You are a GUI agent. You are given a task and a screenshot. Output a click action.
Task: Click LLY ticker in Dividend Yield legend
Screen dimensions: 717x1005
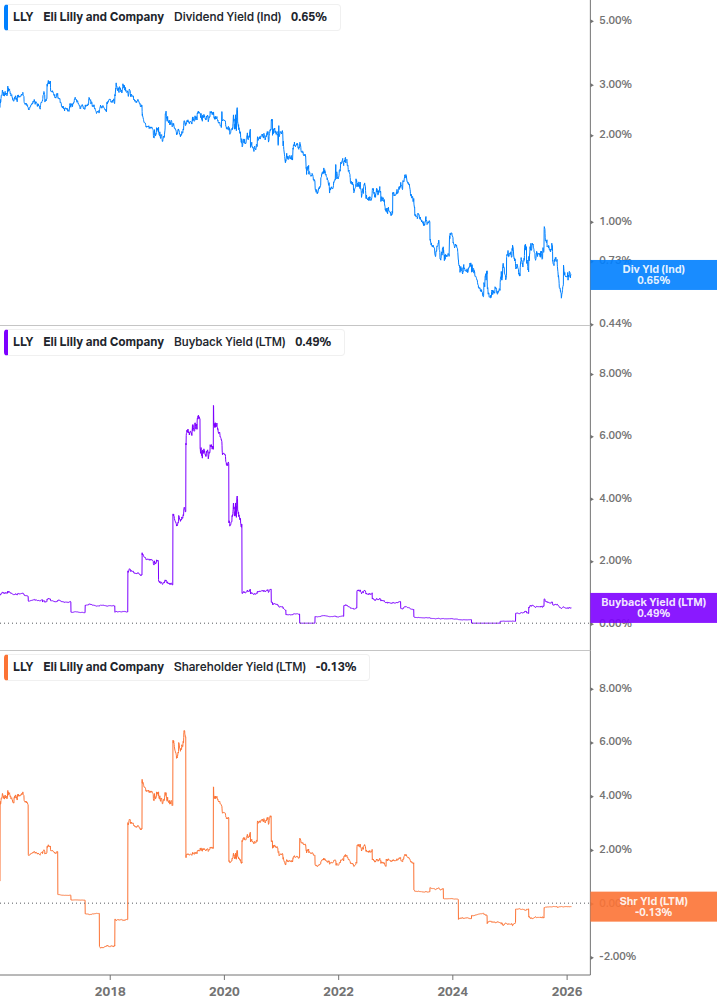click(x=23, y=17)
